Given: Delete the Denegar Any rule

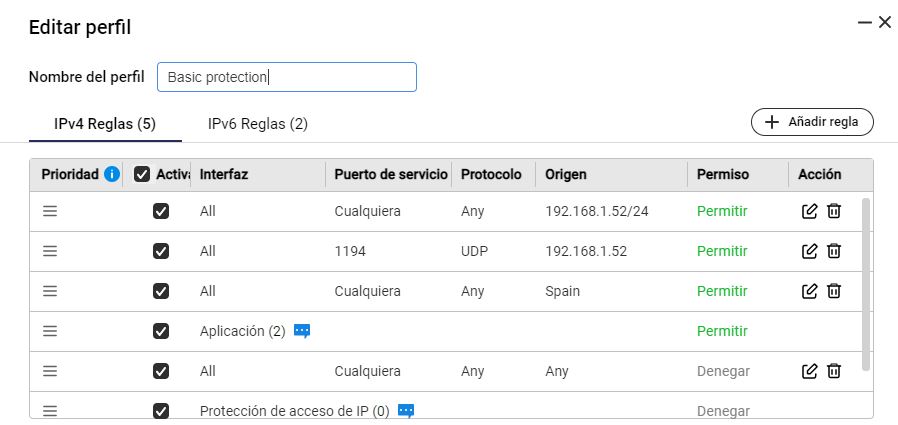Looking at the screenshot, I should click(834, 371).
